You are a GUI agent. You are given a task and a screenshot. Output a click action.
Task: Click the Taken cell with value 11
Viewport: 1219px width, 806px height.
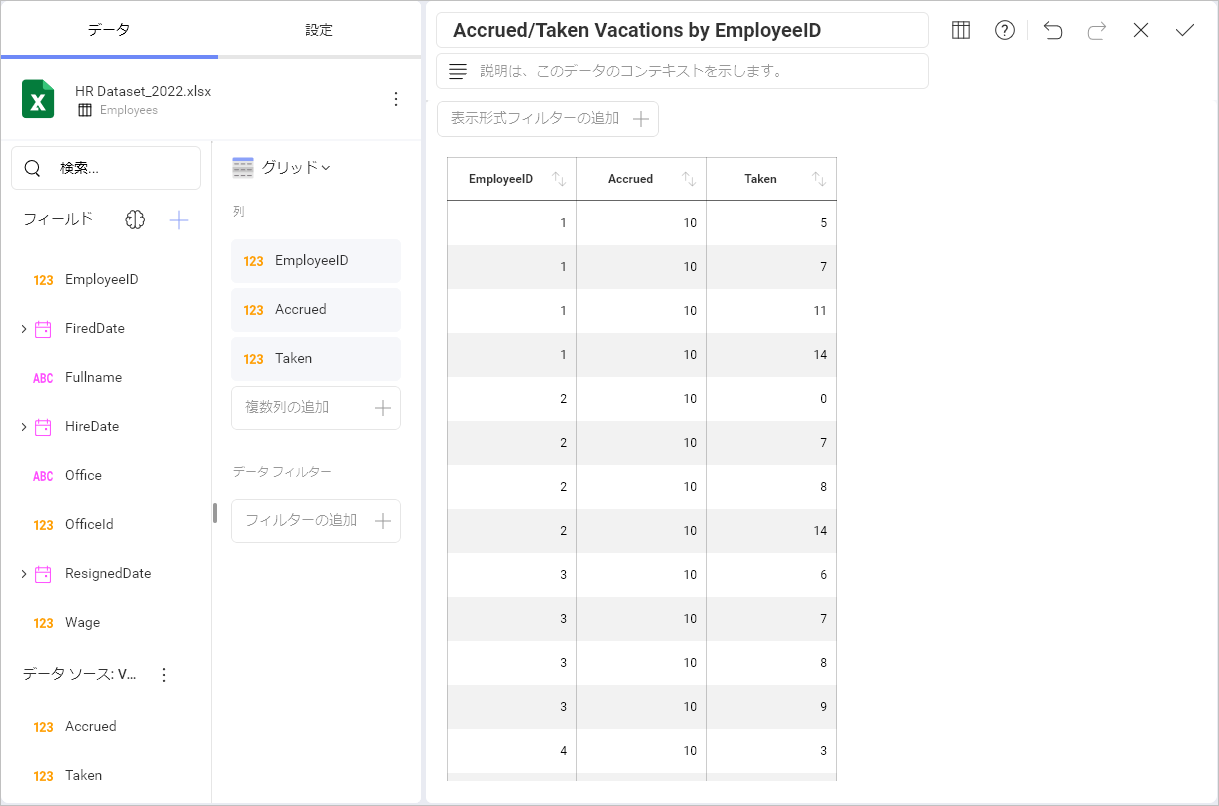click(772, 311)
